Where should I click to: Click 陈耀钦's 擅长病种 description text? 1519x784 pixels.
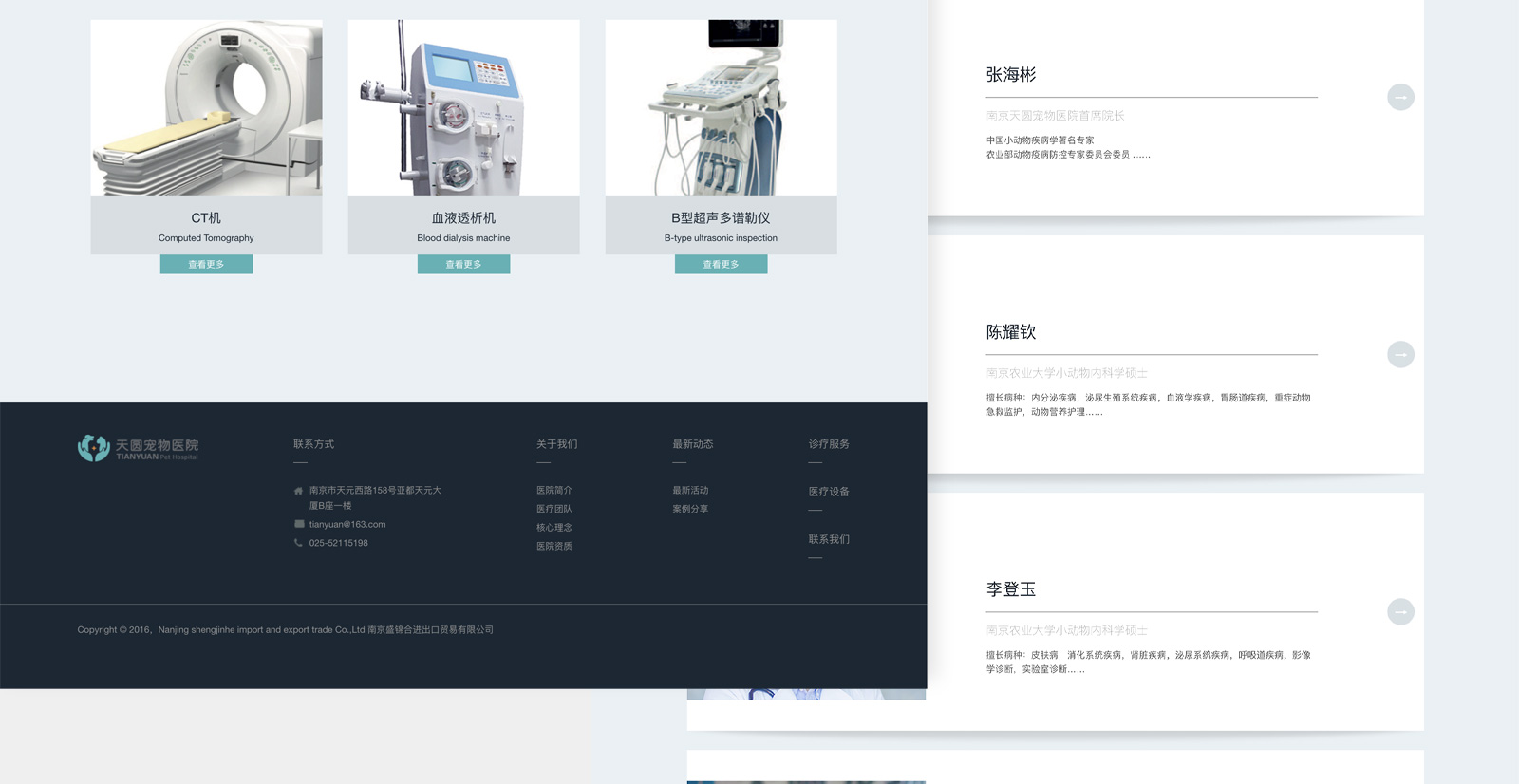pyautogui.click(x=1148, y=404)
